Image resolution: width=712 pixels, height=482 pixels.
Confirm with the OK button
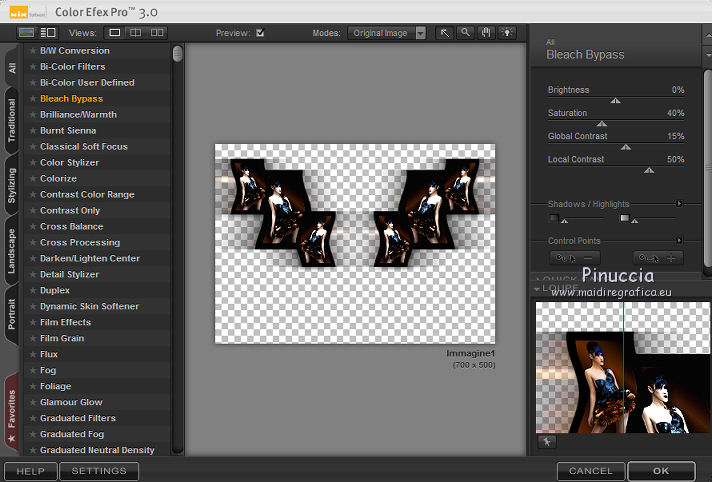coord(661,471)
